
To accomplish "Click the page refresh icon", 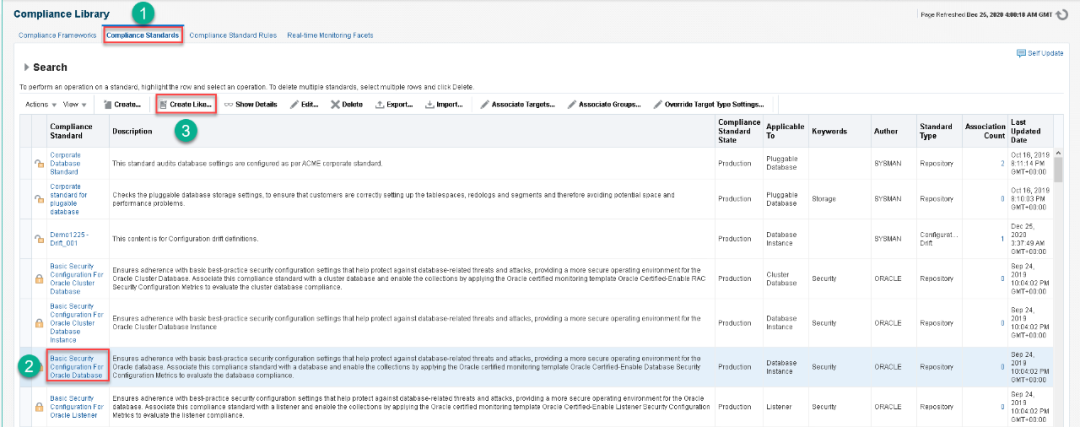I will [x=1063, y=14].
